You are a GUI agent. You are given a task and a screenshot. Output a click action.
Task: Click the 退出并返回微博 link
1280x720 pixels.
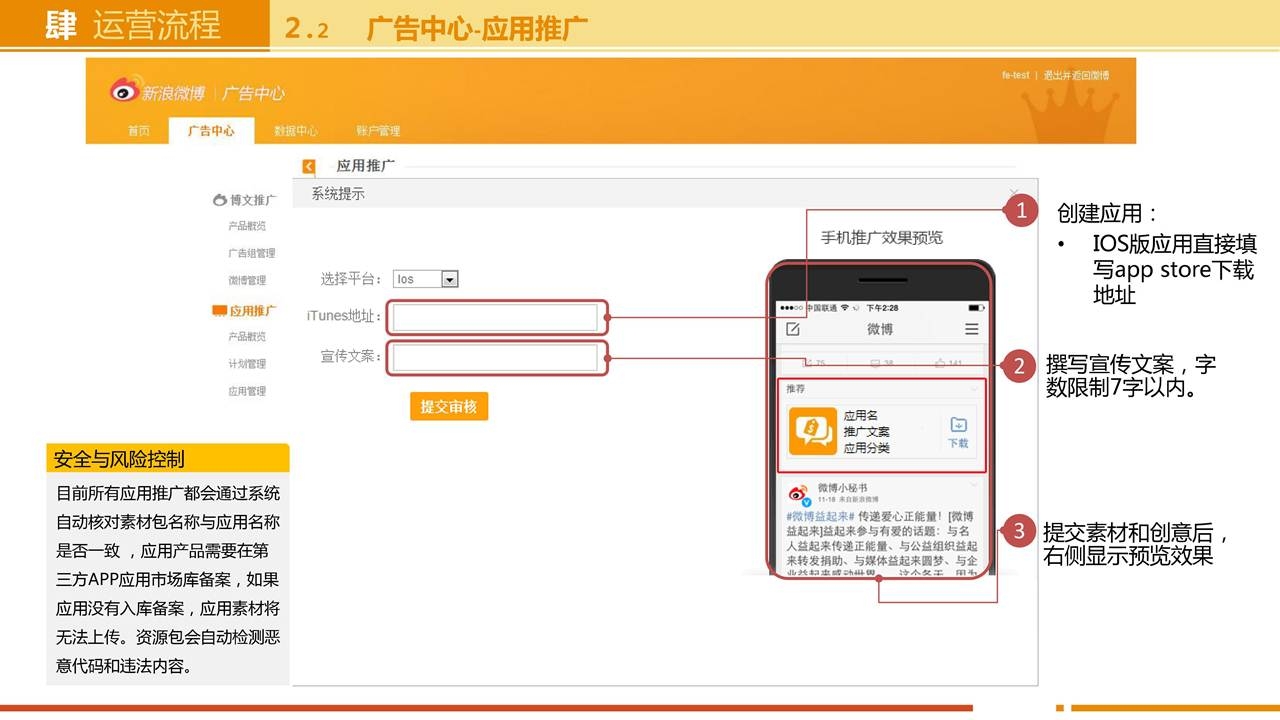(1075, 76)
